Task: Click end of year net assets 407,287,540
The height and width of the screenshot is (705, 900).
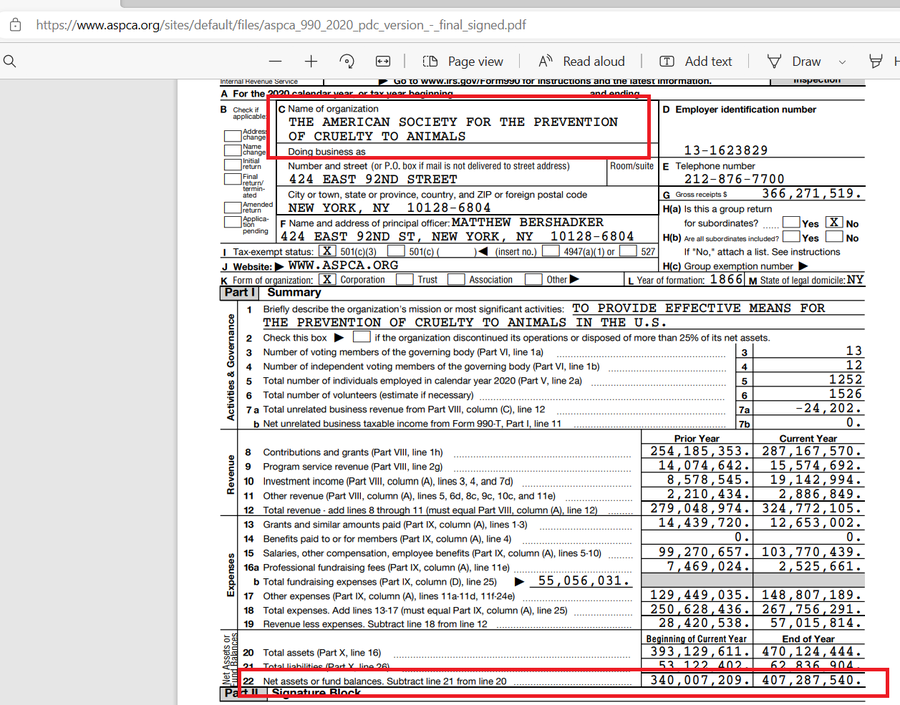Action: click(812, 681)
